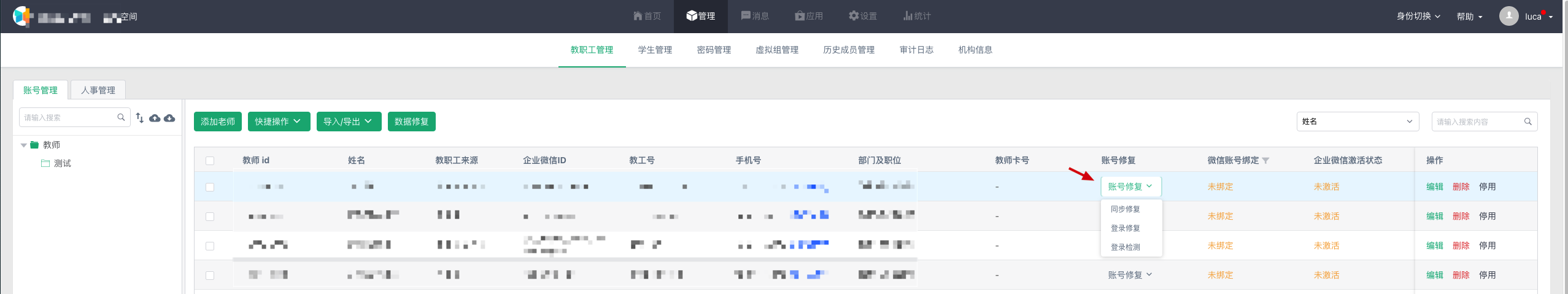The image size is (1568, 294).
Task: Open the 机构信息 tab
Action: (975, 50)
